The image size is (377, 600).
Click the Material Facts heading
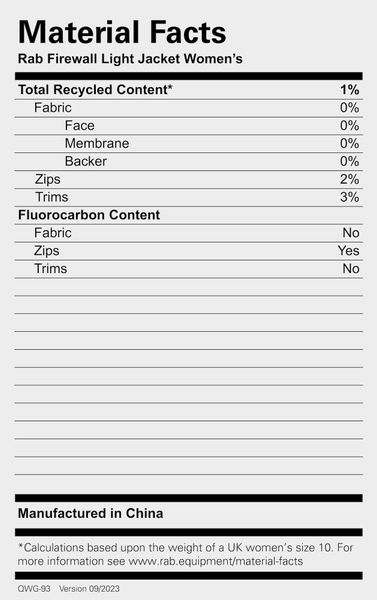click(122, 32)
